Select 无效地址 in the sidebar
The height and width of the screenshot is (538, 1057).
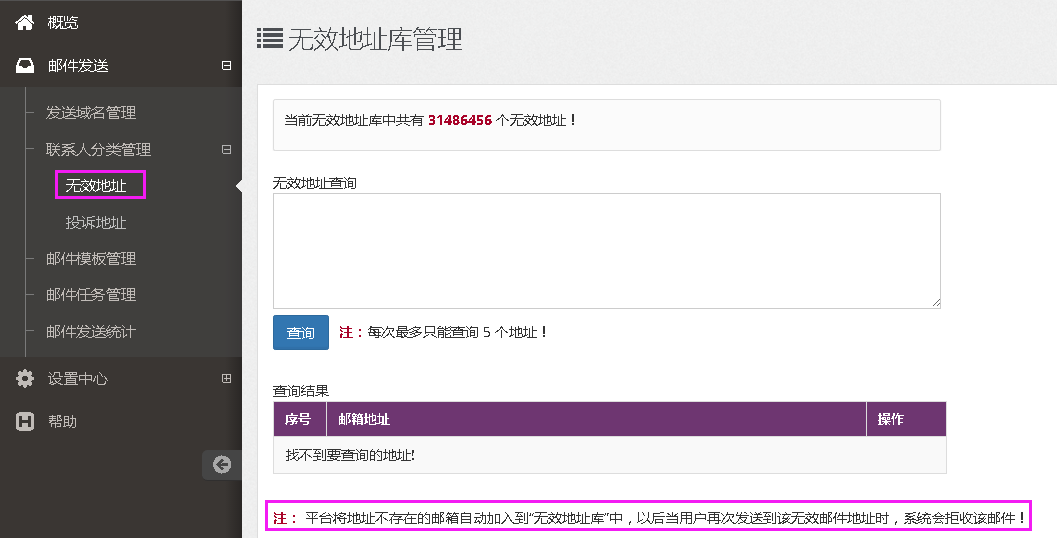[97, 185]
